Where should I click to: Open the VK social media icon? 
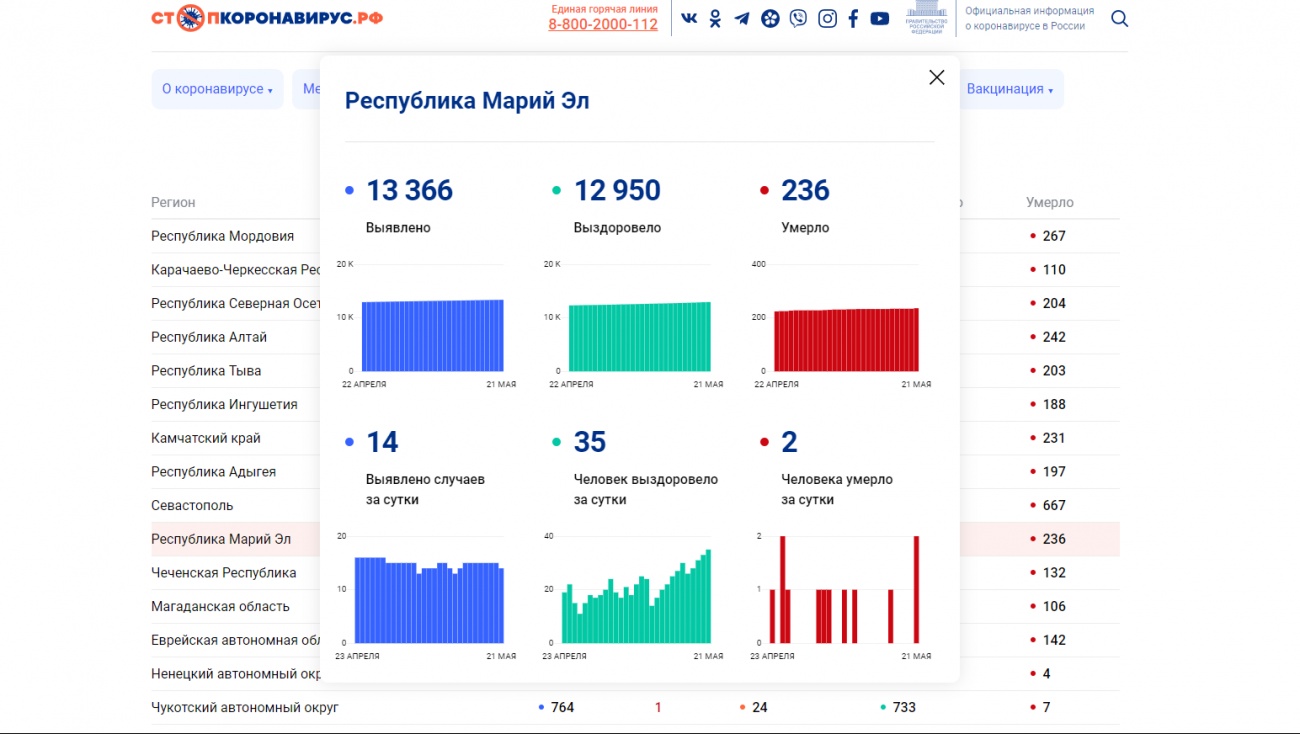click(x=689, y=18)
